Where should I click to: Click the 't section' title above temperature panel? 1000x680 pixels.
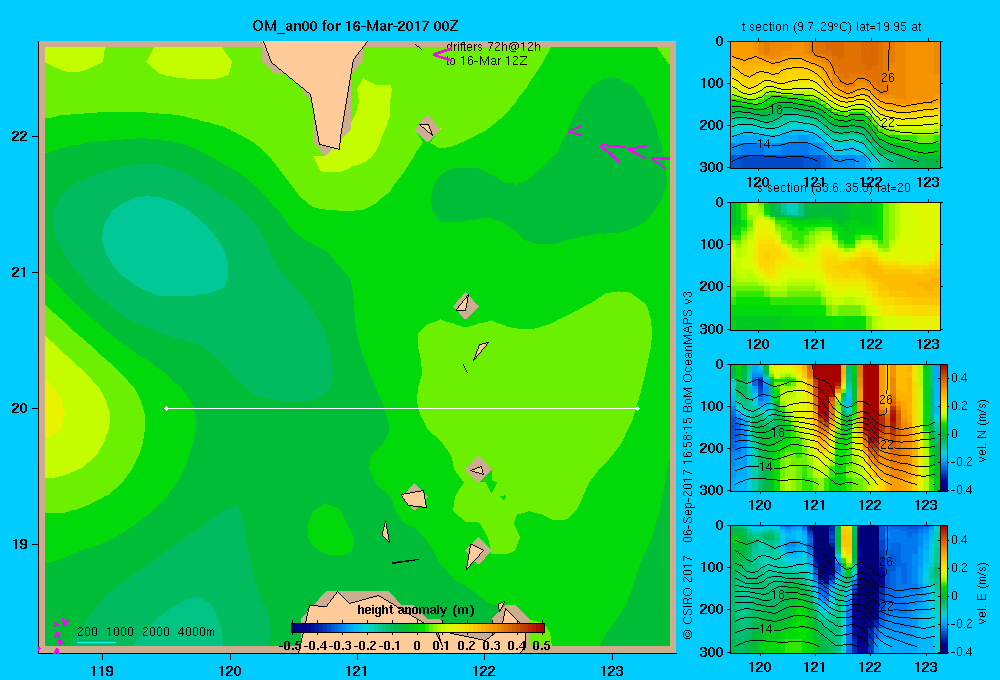click(831, 27)
